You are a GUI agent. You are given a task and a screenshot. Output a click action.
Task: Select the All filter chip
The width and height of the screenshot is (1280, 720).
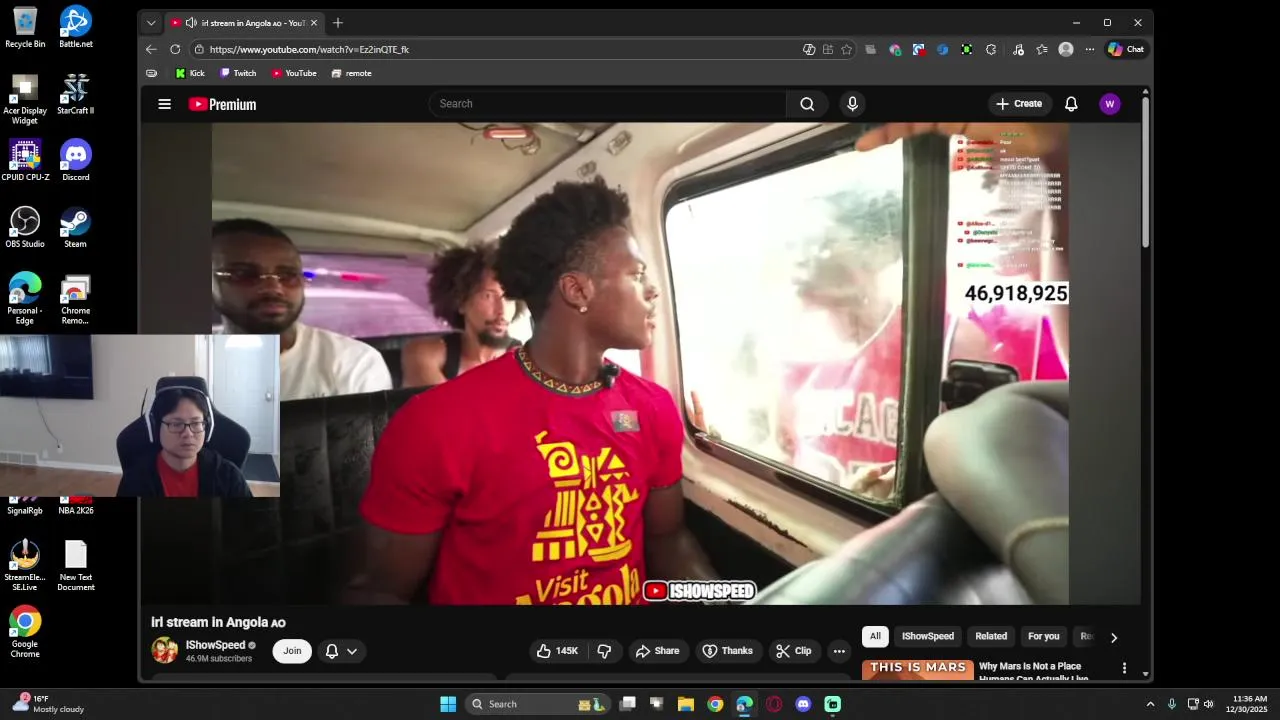(x=875, y=636)
